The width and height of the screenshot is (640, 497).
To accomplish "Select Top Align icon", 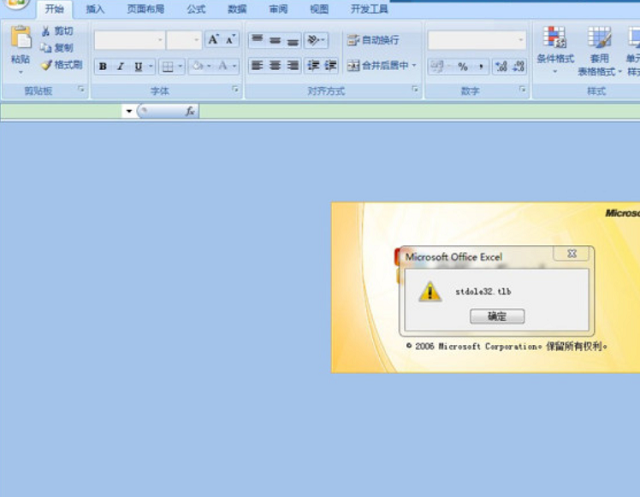I will (x=257, y=40).
